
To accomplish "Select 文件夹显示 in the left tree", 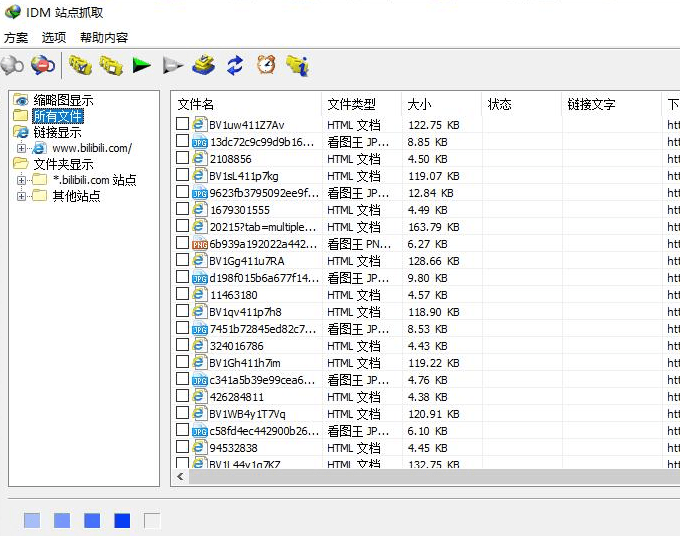I will click(63, 164).
